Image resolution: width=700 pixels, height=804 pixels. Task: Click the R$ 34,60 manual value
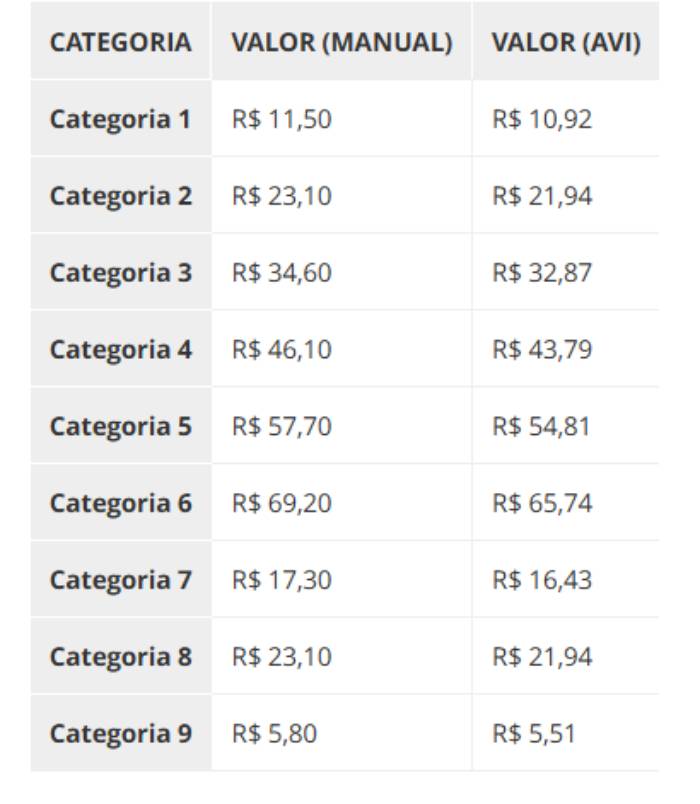pyautogui.click(x=282, y=273)
